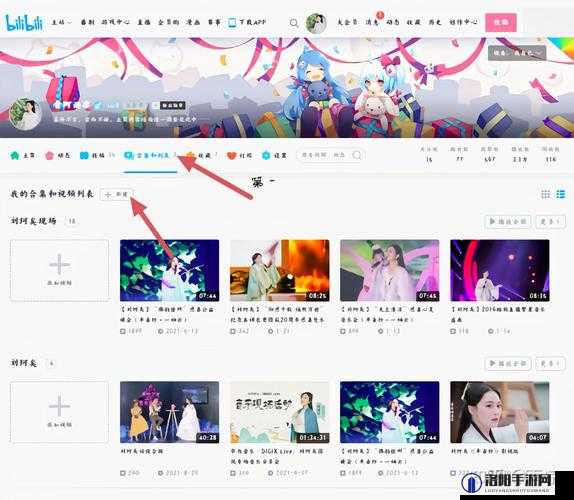Open 番剧 in the top navigation
The image size is (574, 500).
click(87, 22)
